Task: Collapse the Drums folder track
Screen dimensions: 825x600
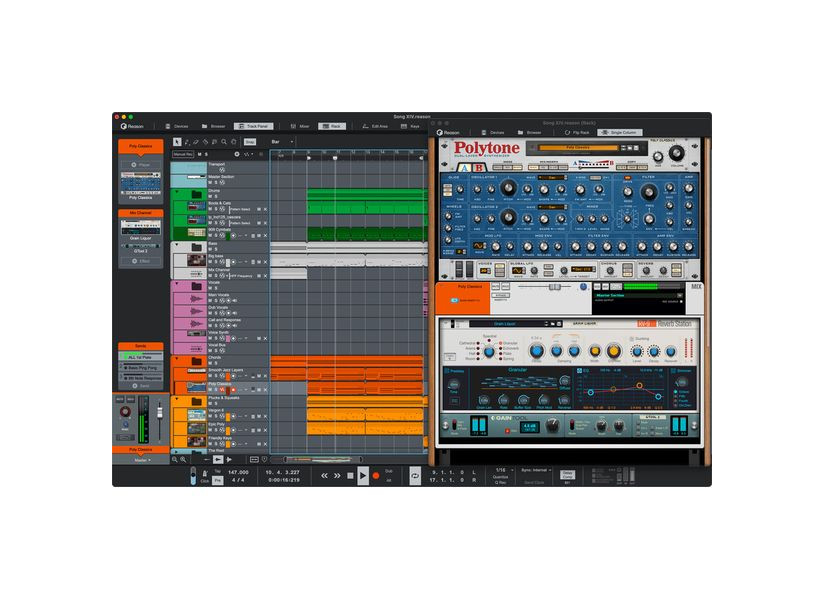Action: point(177,192)
